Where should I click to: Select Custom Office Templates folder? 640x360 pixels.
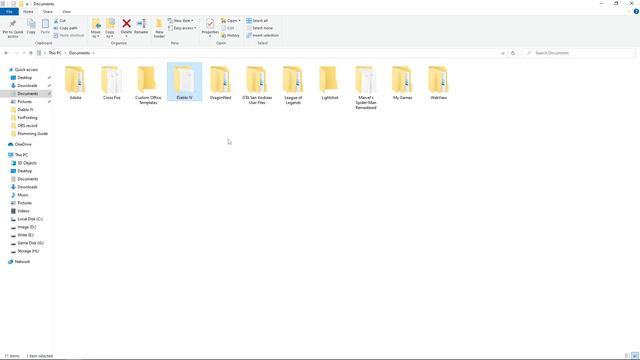[148, 85]
